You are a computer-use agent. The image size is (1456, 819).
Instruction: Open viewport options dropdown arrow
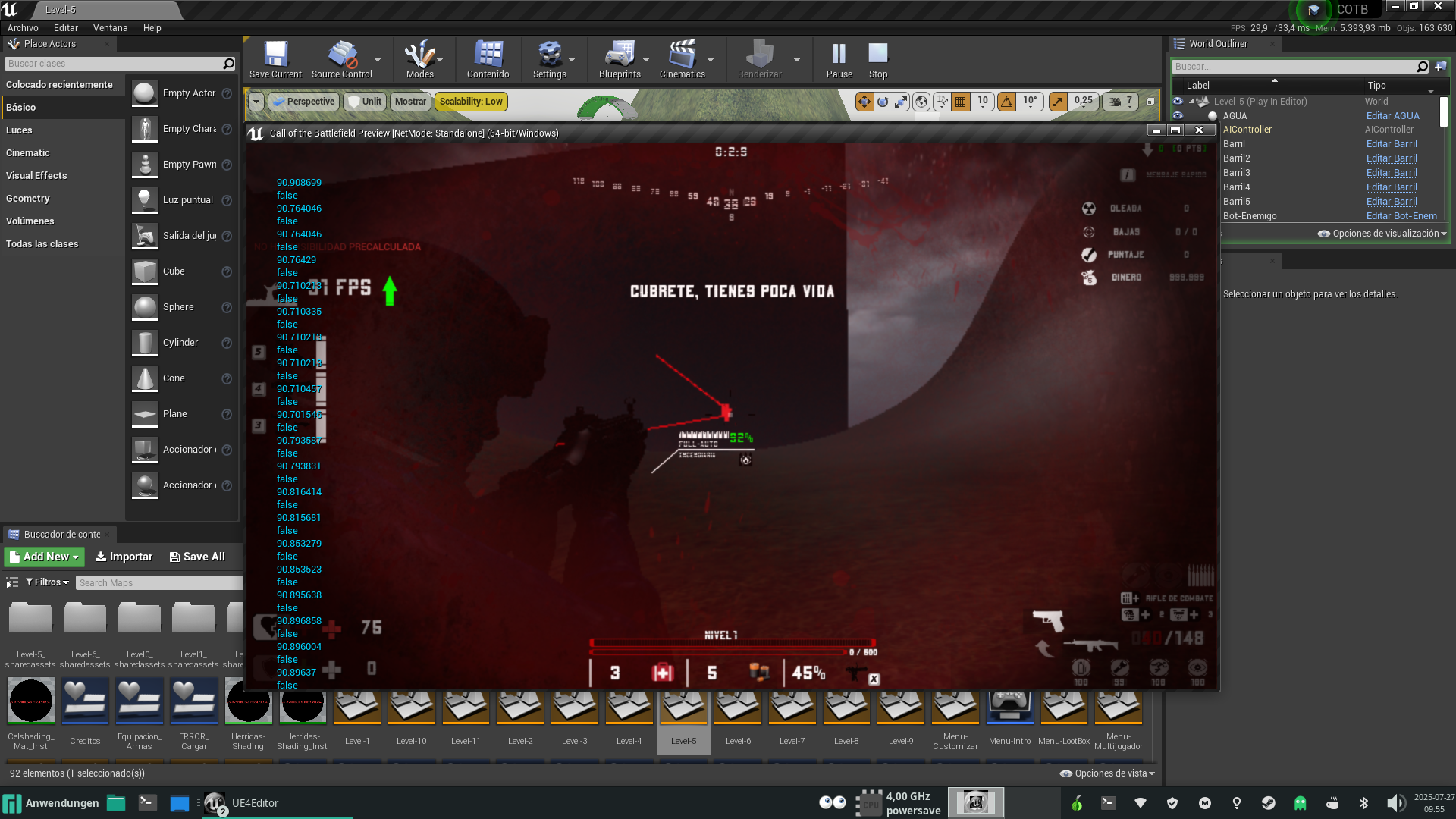(256, 102)
